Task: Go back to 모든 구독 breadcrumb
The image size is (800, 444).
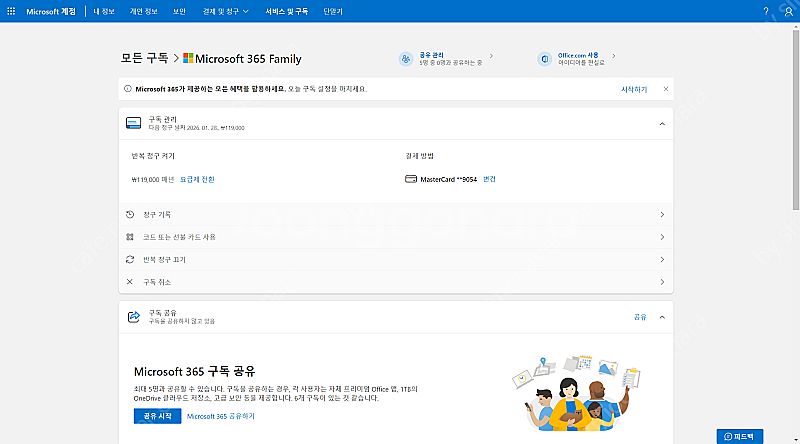Action: (144, 58)
